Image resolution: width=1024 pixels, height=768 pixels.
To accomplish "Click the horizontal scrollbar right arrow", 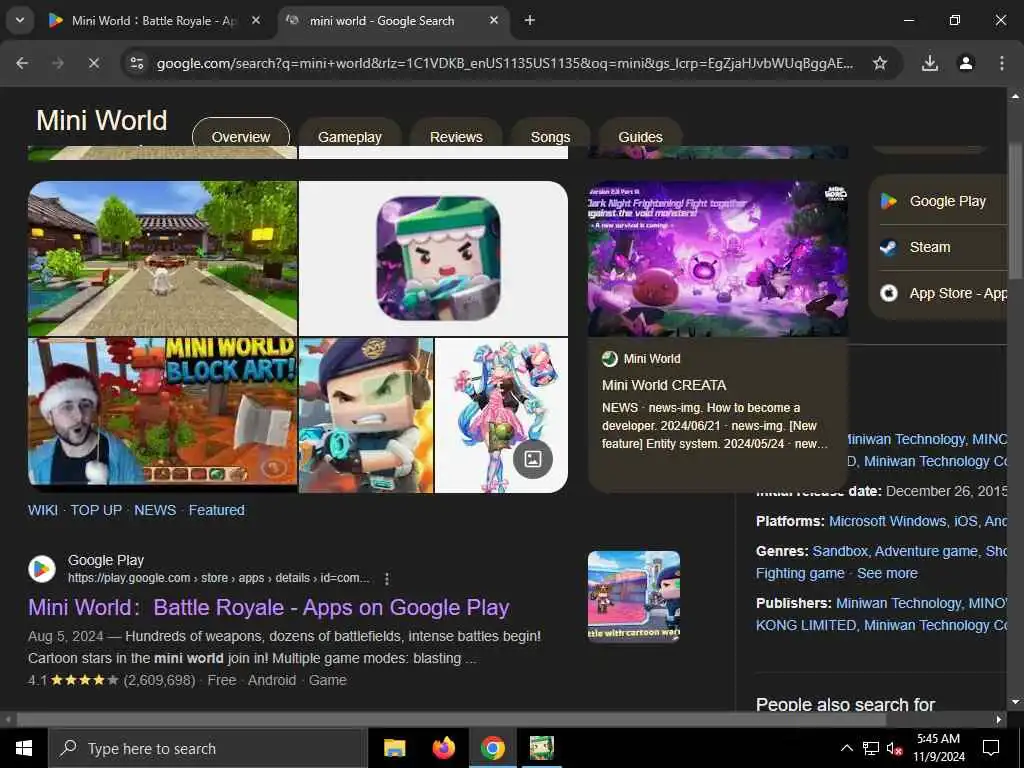I will [999, 720].
